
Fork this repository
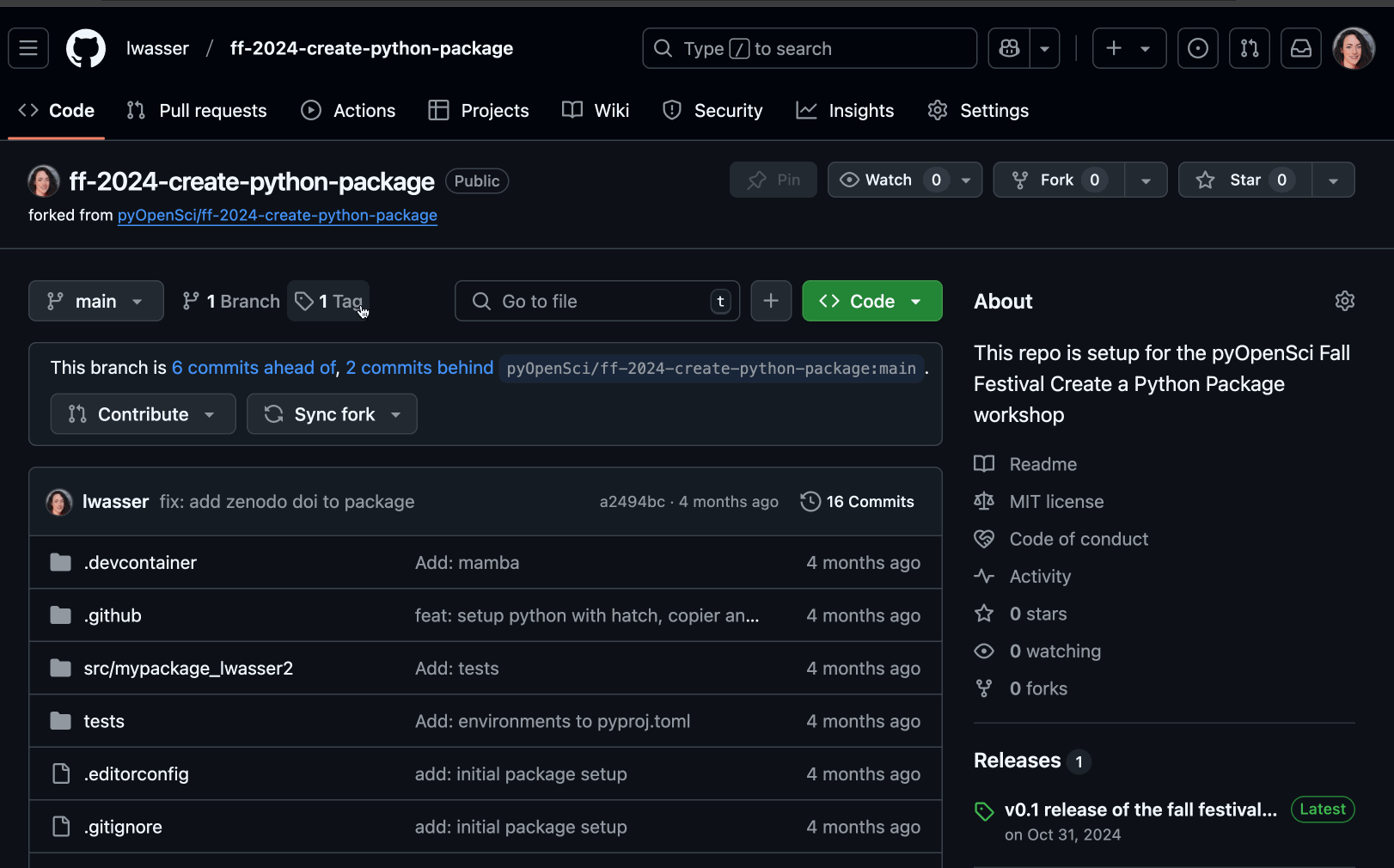[x=1059, y=180]
